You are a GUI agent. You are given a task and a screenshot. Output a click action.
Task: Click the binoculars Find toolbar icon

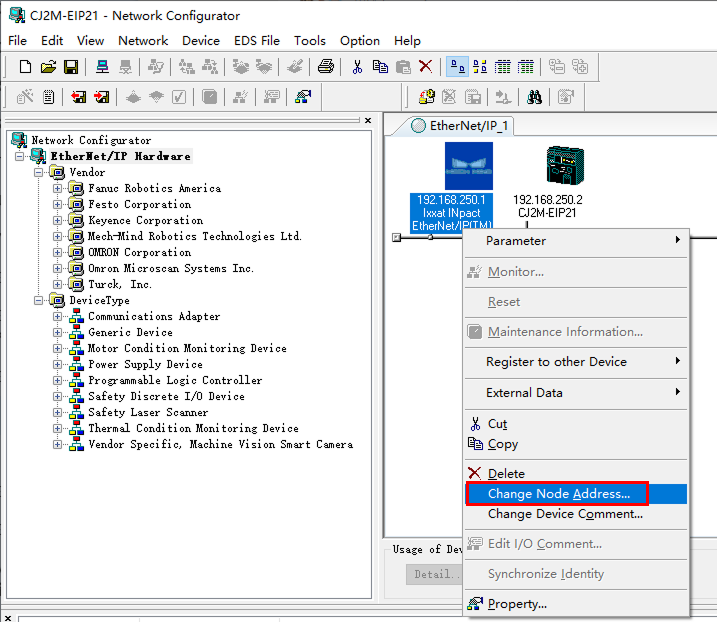[535, 97]
